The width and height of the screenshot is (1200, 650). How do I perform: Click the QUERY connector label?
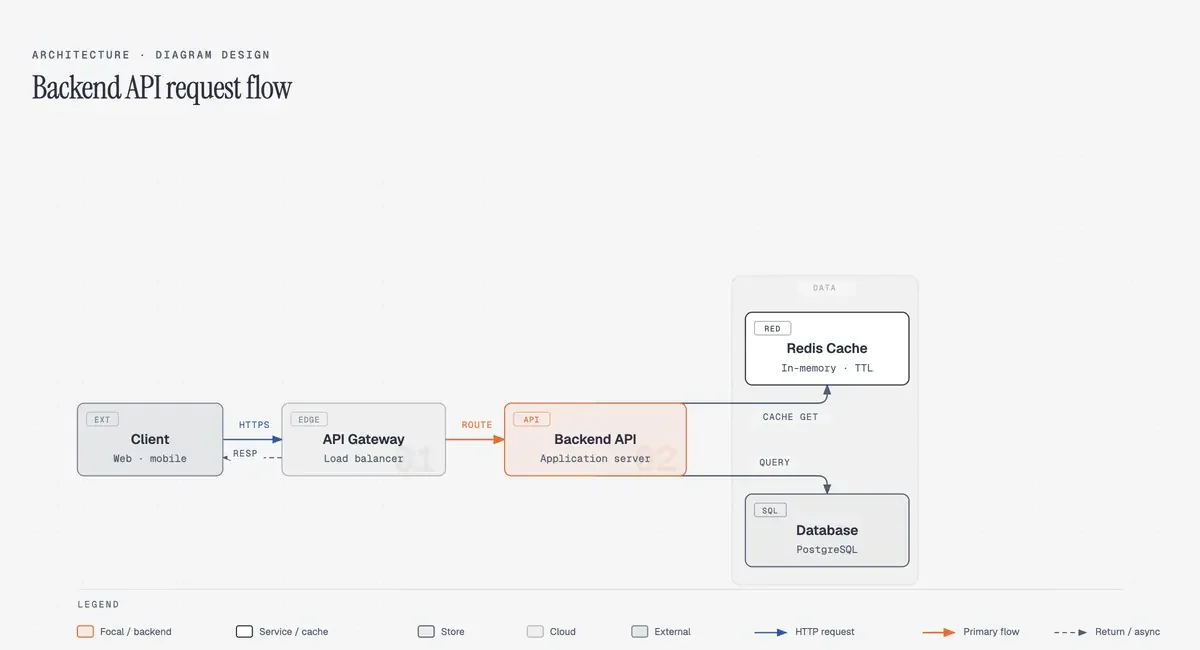click(x=774, y=462)
